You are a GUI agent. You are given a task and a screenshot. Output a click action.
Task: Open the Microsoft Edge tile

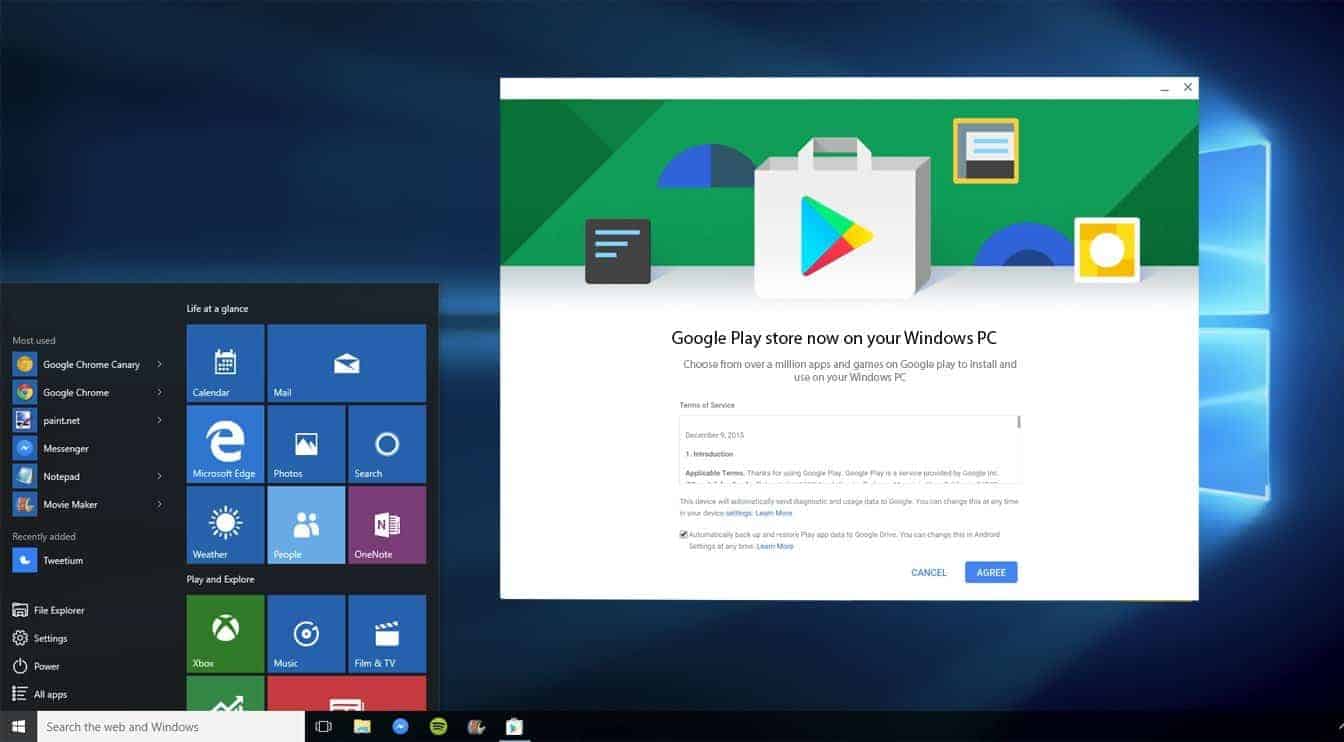pyautogui.click(x=224, y=443)
